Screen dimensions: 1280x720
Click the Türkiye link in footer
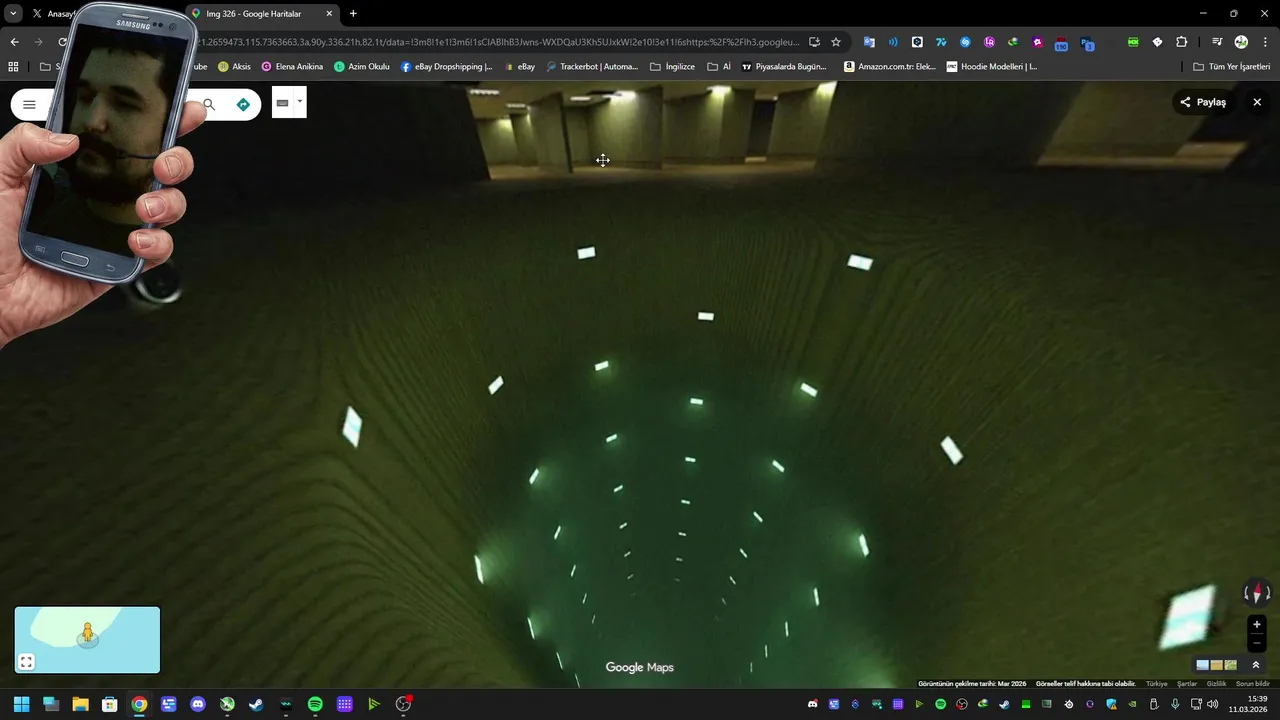(x=1156, y=684)
